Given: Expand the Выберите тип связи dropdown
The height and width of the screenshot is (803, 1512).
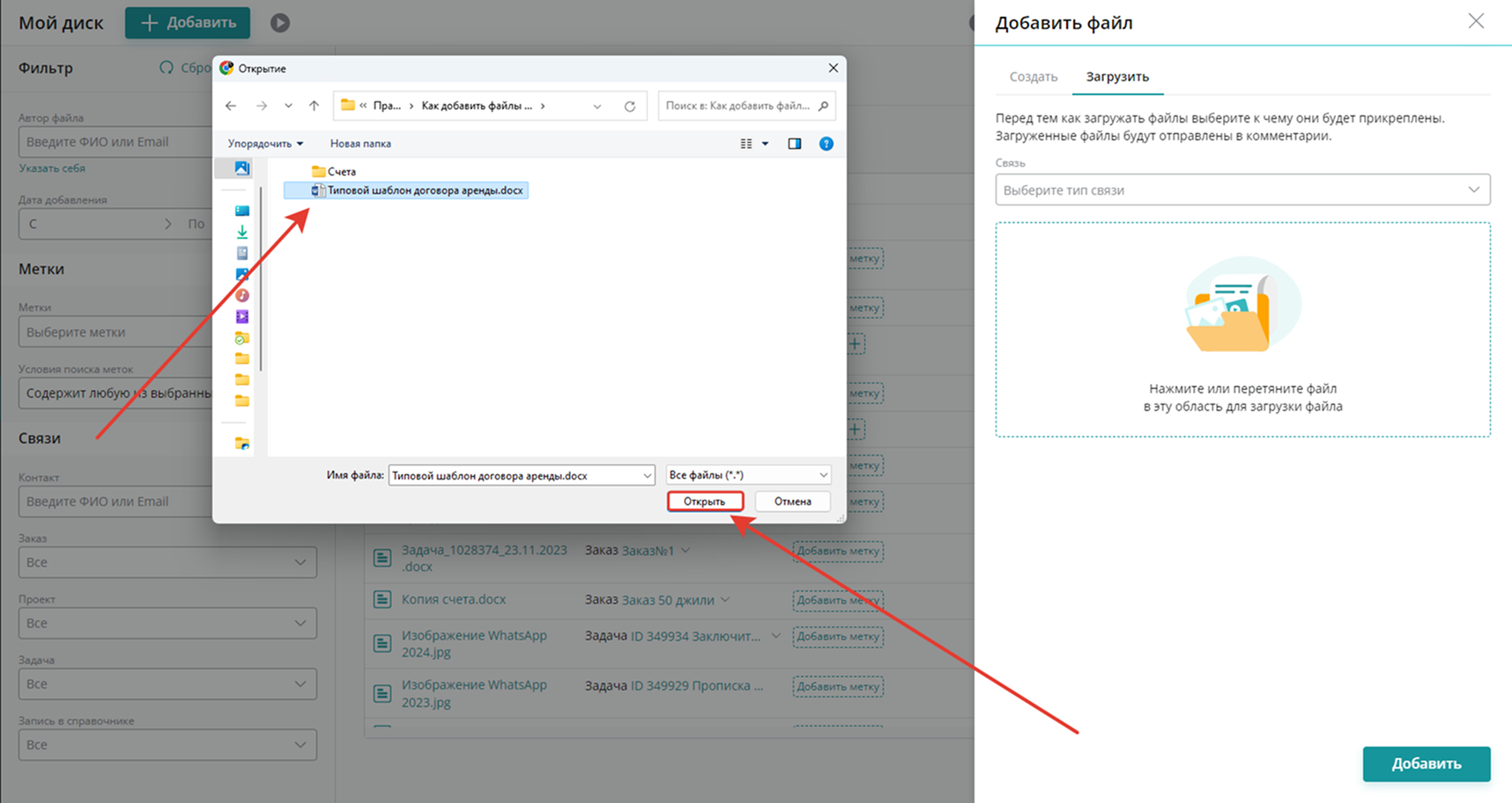Looking at the screenshot, I should click(1241, 190).
